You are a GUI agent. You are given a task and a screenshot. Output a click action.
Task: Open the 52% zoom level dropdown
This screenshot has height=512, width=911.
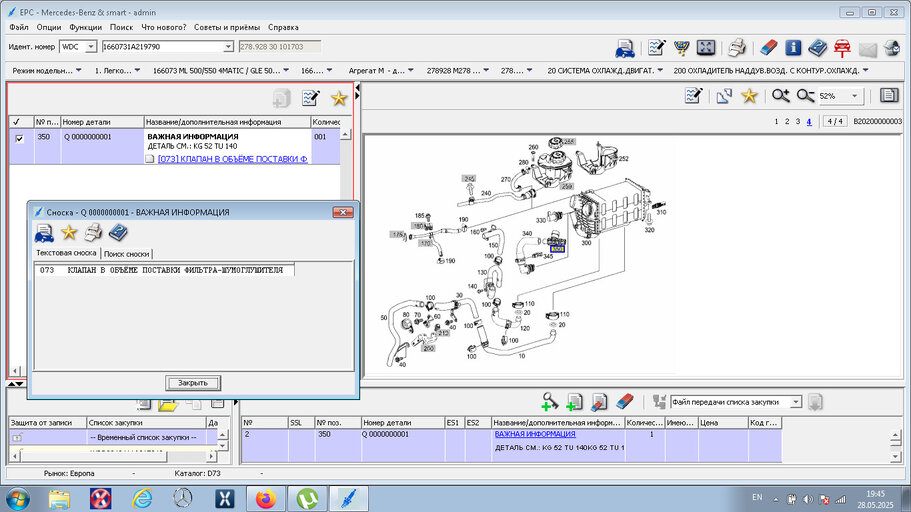point(854,96)
